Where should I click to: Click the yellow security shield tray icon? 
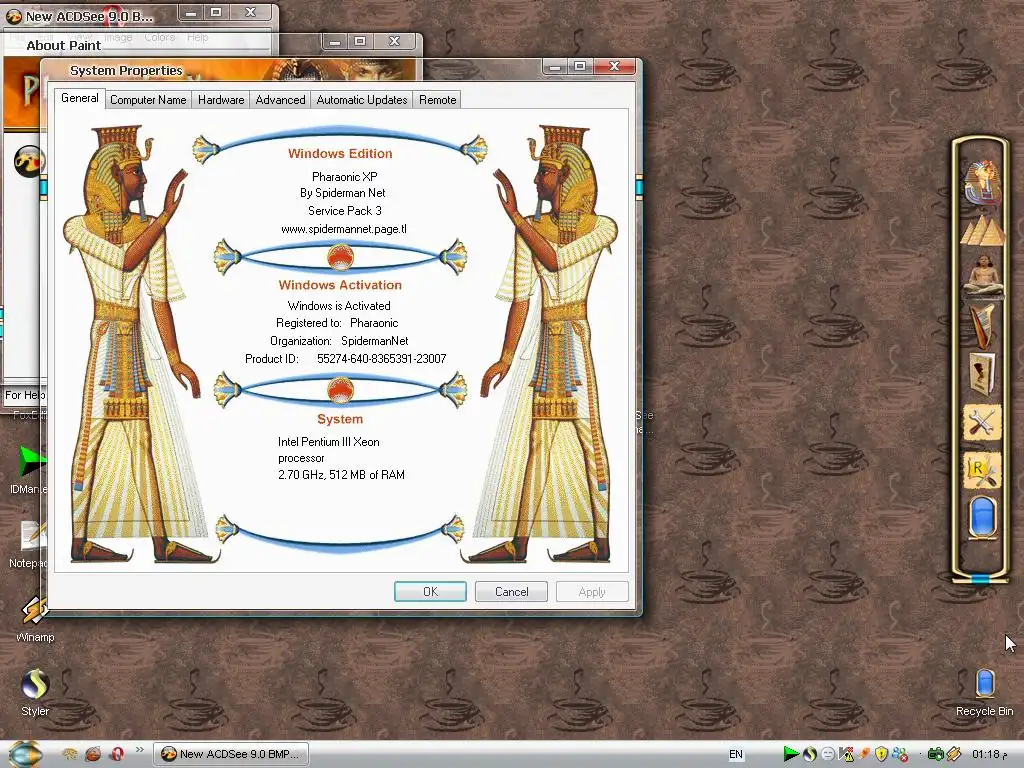coord(882,754)
